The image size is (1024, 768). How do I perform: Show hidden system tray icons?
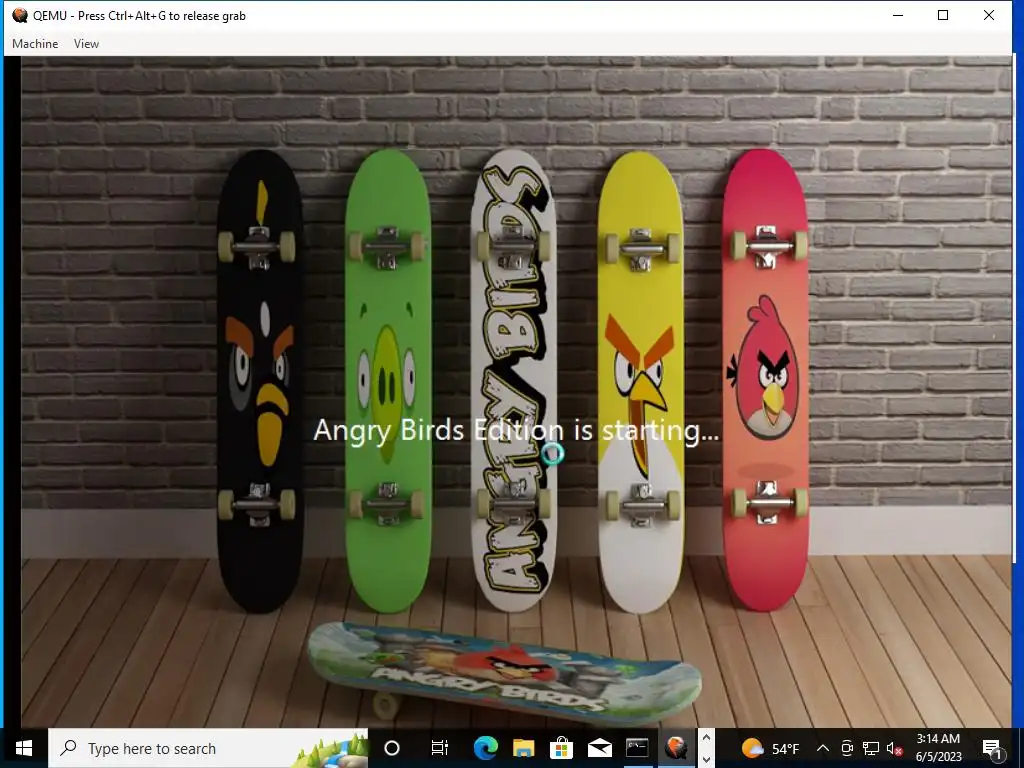[823, 748]
